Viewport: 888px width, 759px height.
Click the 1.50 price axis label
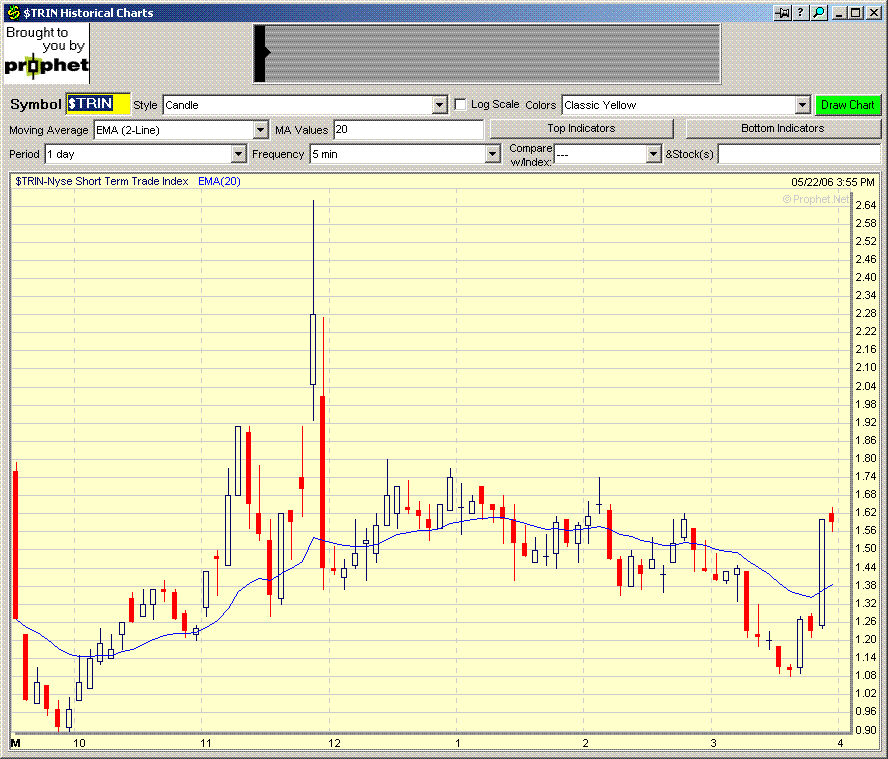coord(866,548)
